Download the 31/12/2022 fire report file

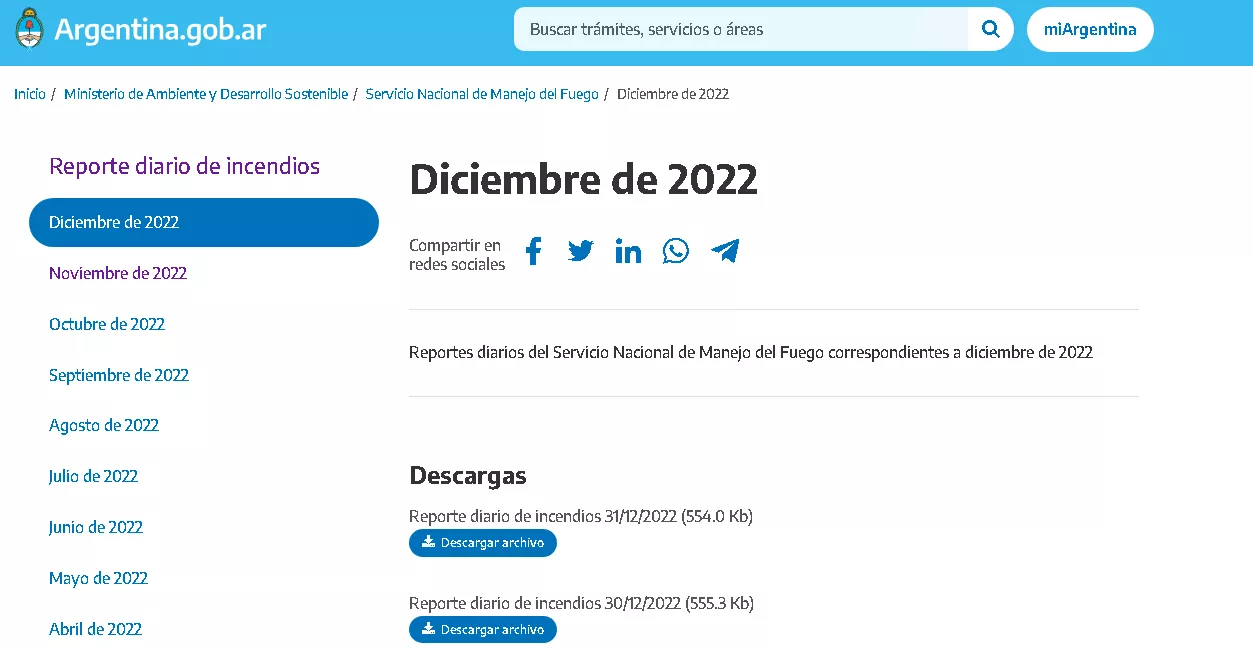coord(483,543)
